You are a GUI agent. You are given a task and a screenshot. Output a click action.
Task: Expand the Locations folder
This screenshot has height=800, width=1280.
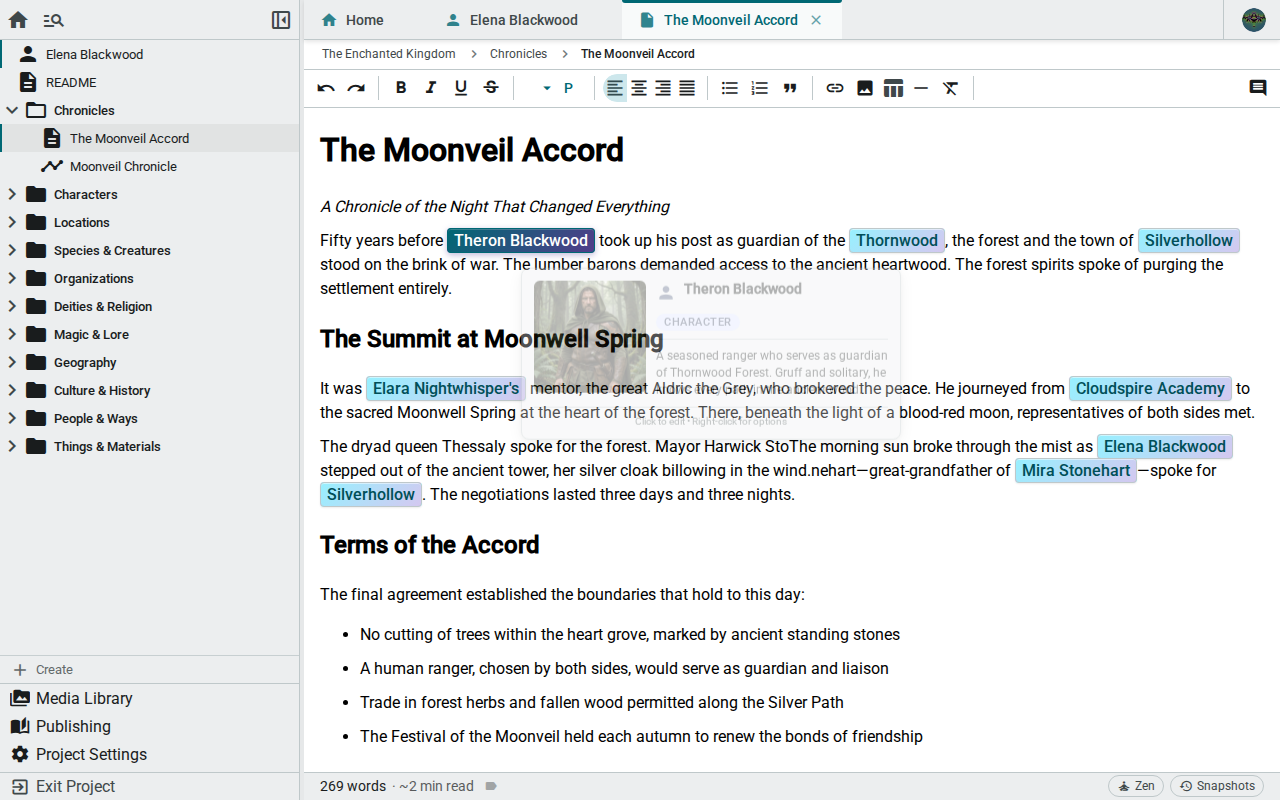(12, 222)
